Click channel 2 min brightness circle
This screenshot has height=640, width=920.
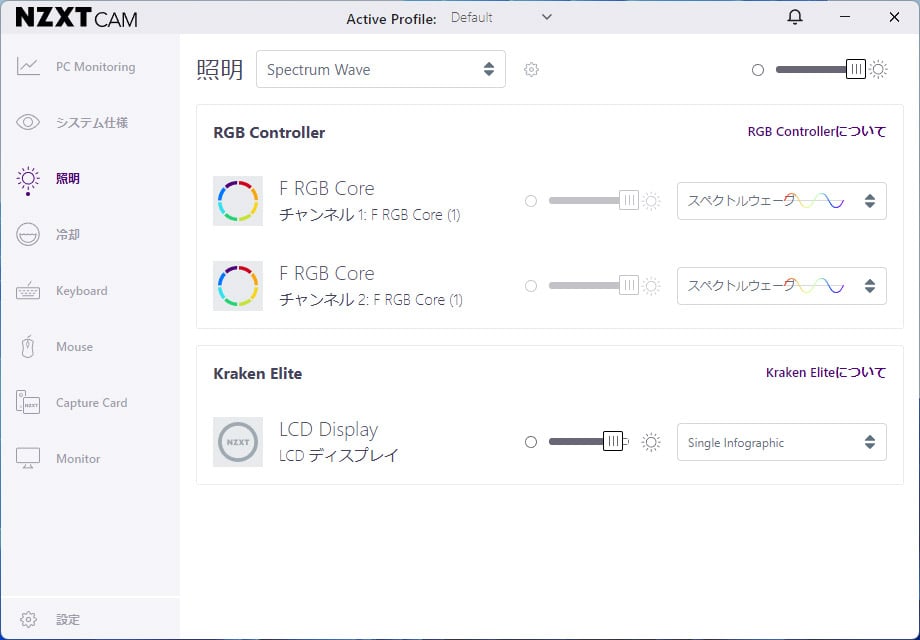pos(530,286)
